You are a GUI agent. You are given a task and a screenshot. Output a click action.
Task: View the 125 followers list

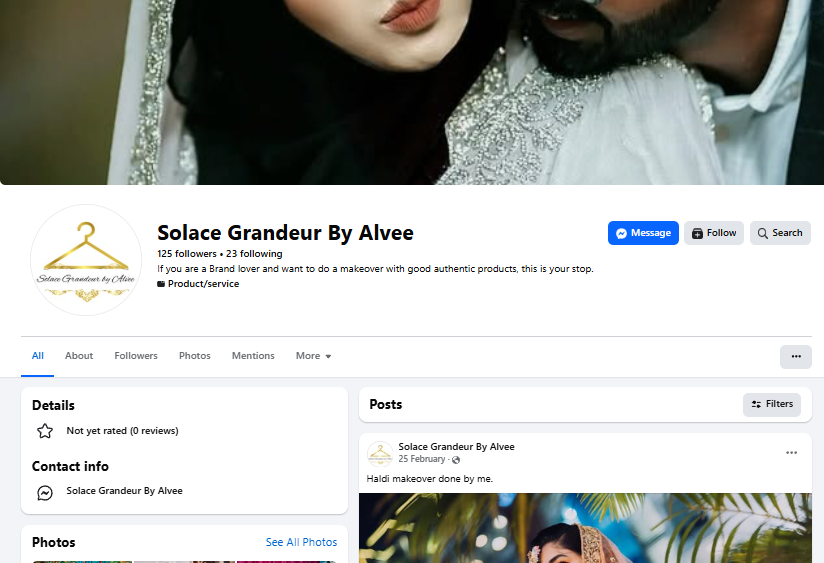[187, 254]
